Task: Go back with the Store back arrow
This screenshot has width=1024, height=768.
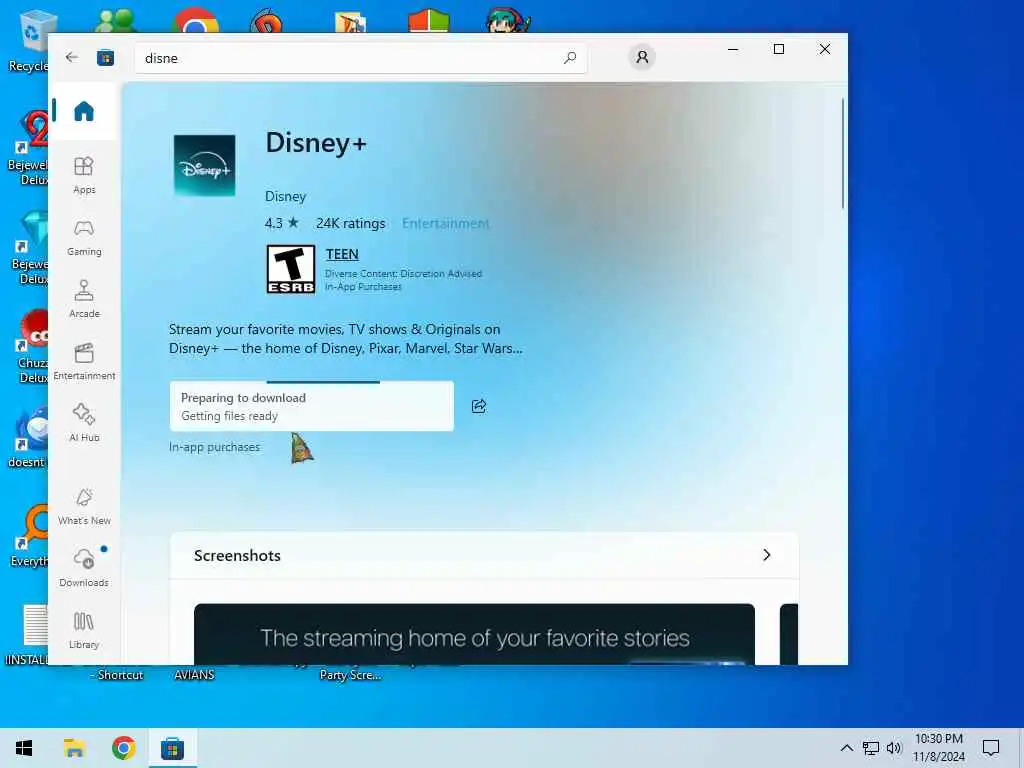Action: 72,57
